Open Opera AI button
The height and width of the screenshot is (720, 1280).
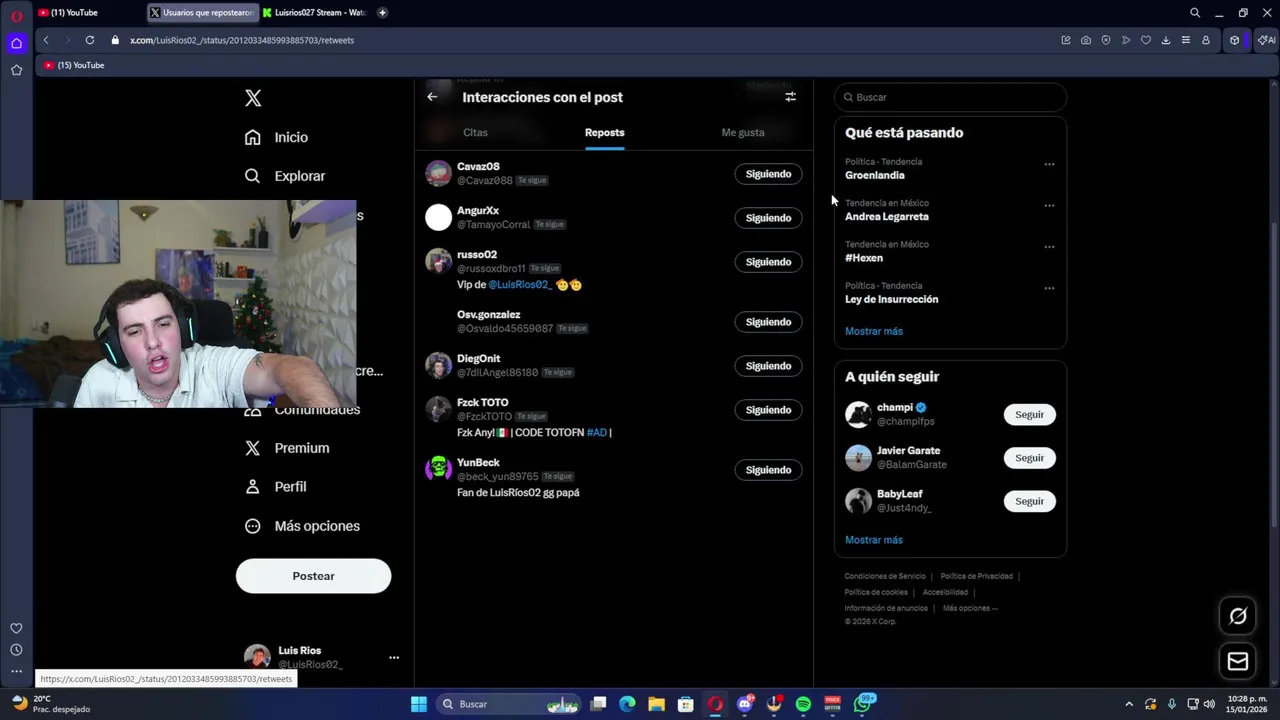coord(1267,40)
